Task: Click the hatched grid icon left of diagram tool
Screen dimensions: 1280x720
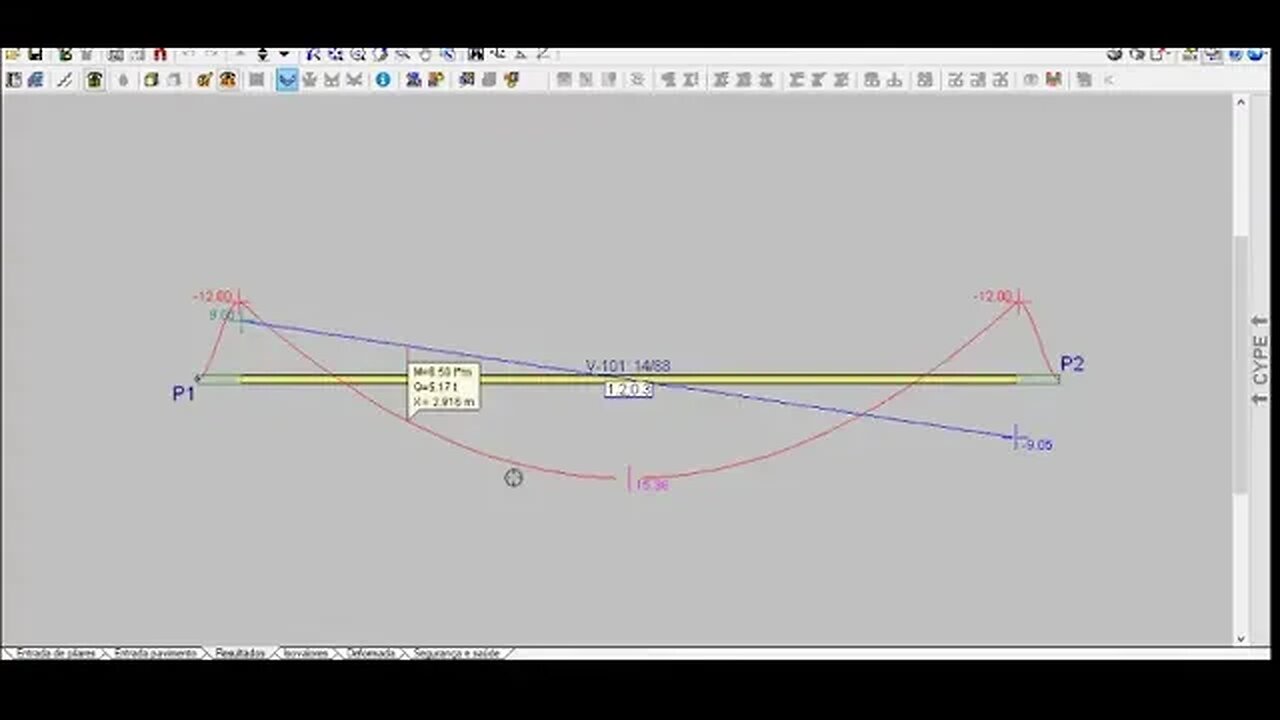Action: click(256, 80)
